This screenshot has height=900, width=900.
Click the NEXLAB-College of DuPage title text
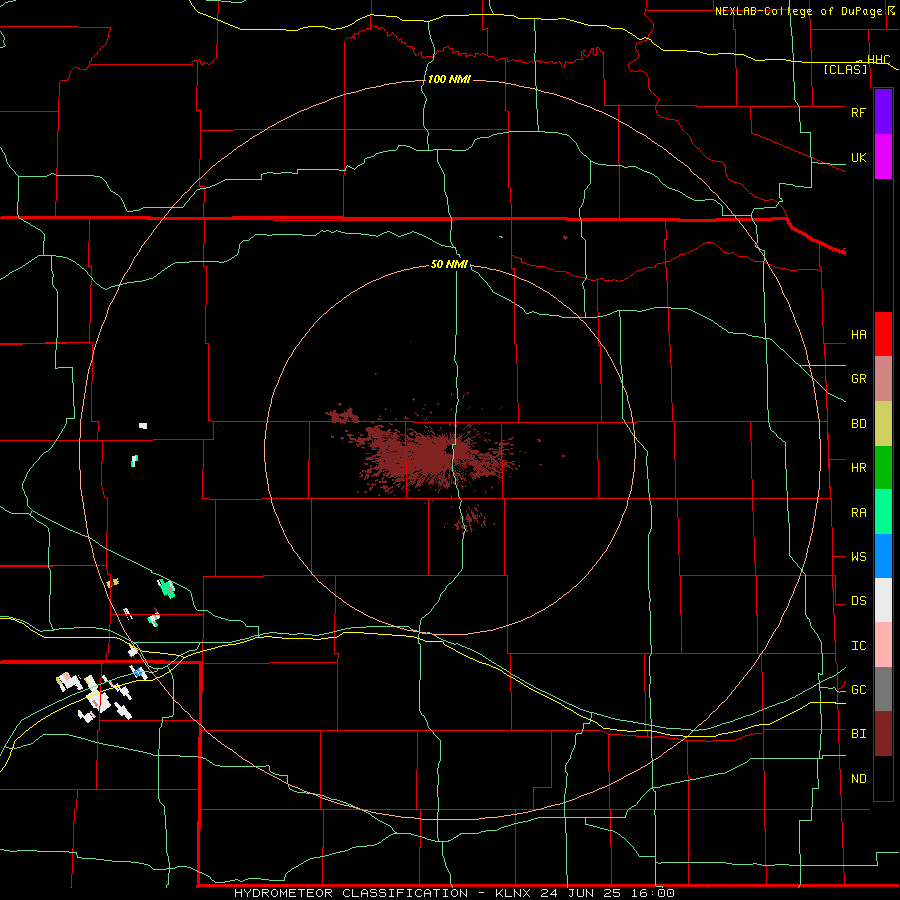coord(798,11)
